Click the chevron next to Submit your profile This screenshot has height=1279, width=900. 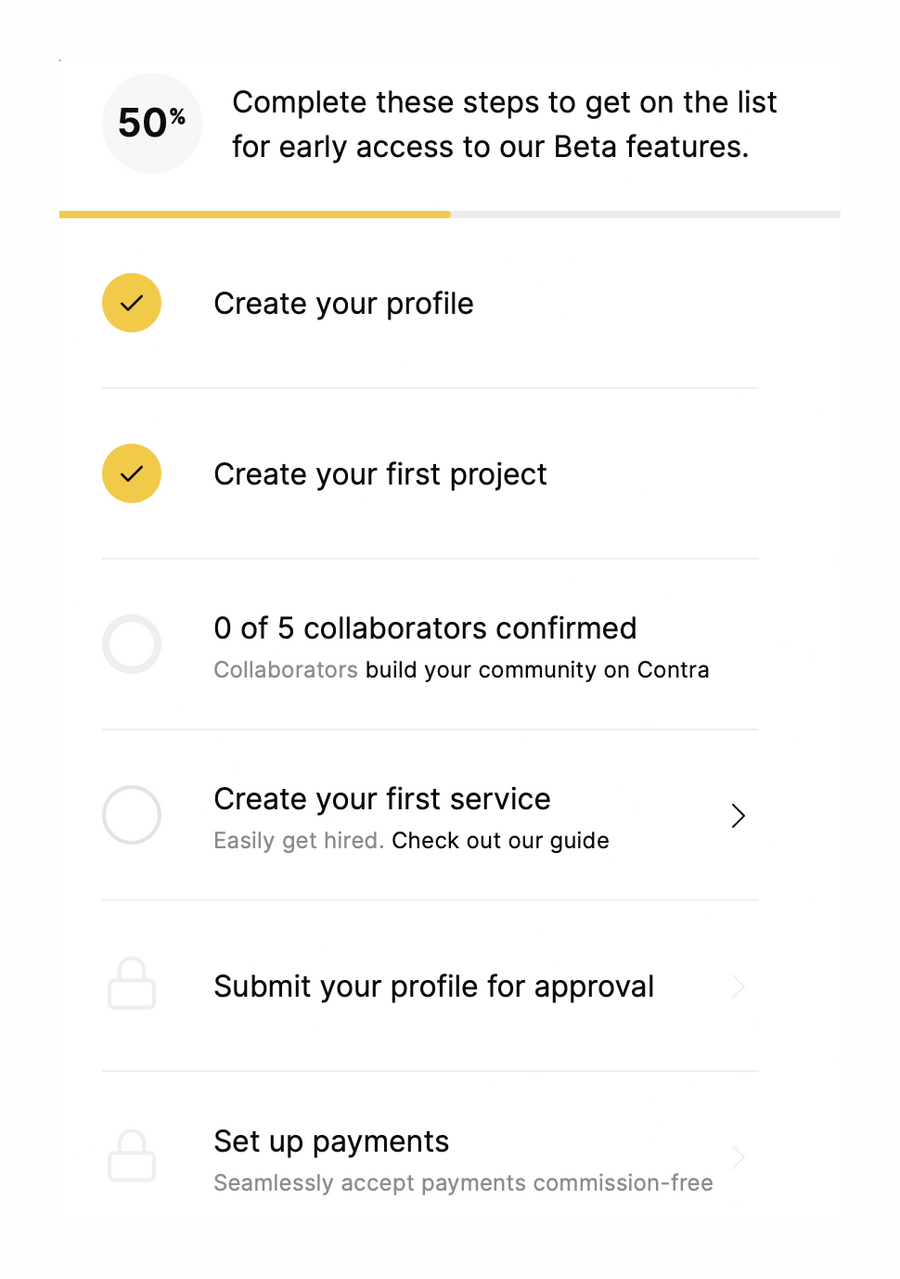pyautogui.click(x=738, y=987)
